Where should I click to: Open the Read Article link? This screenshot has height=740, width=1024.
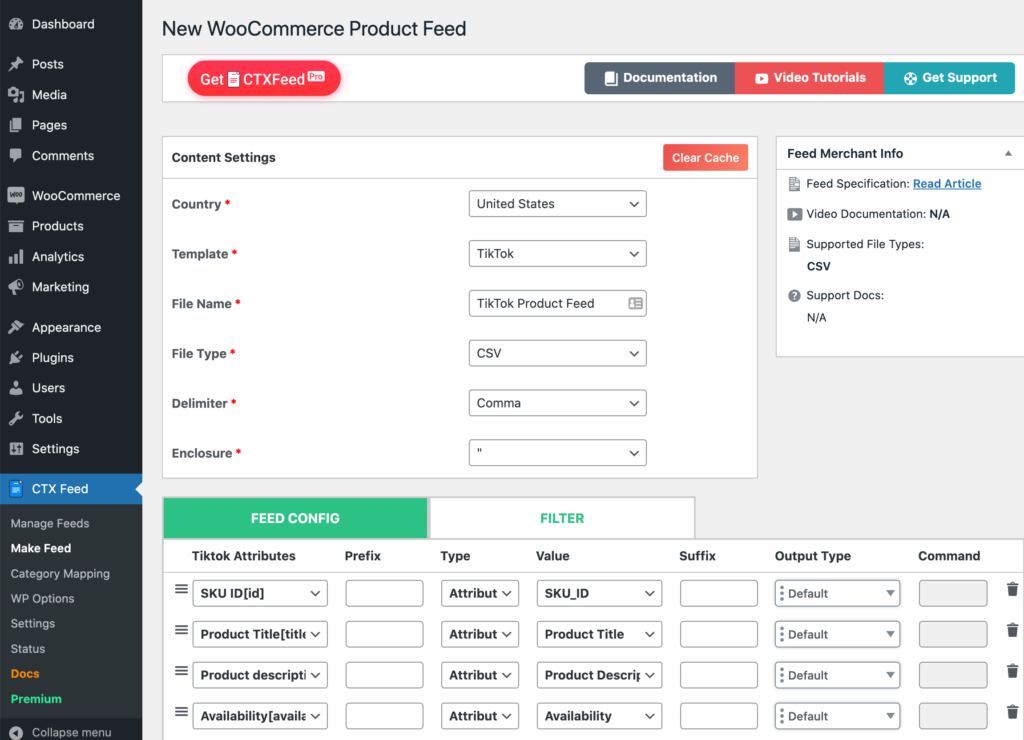point(946,184)
